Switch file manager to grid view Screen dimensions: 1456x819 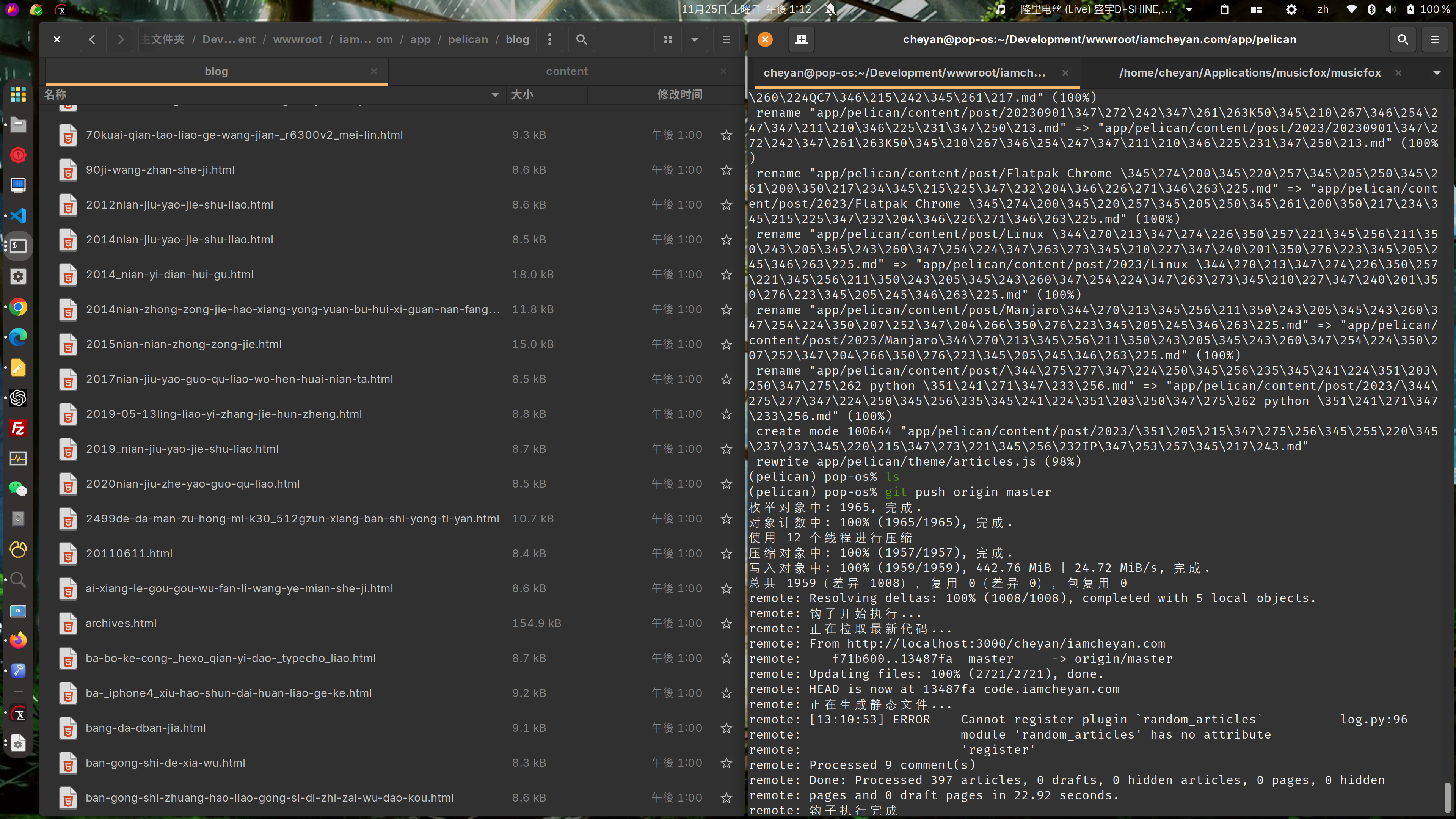[668, 39]
